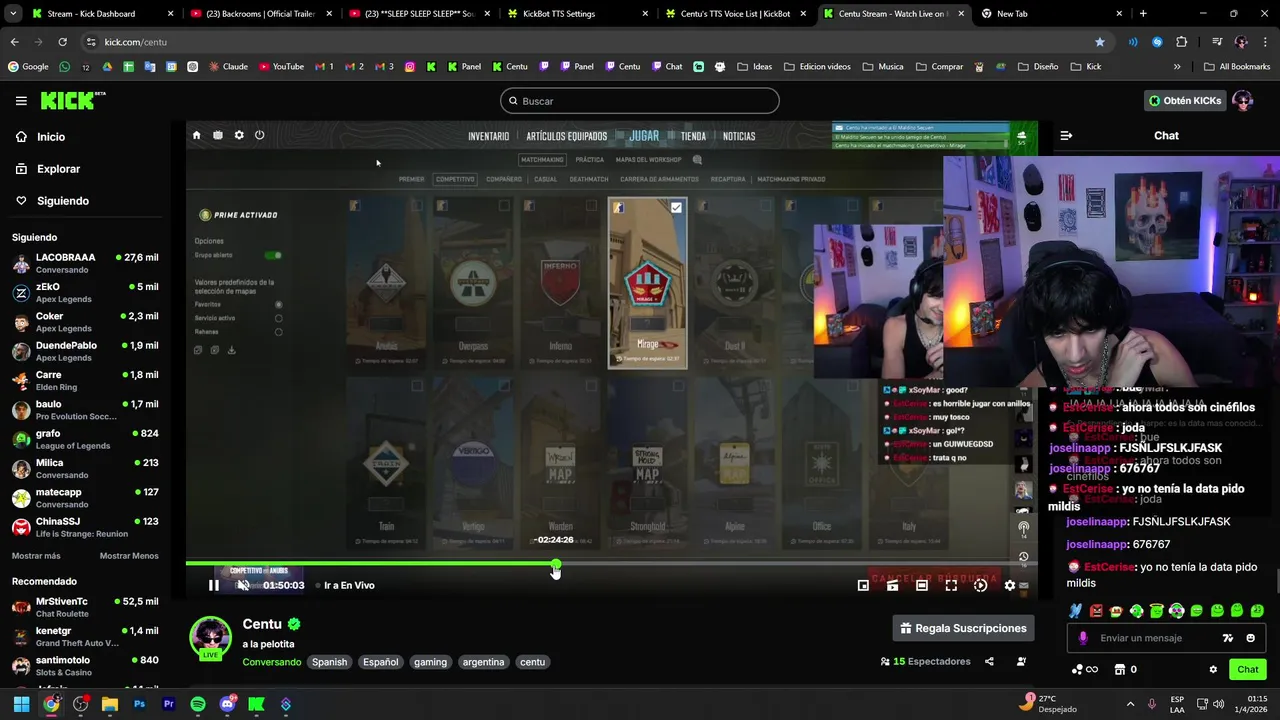The height and width of the screenshot is (720, 1280).
Task: Open Spotify from the taskbar
Action: pos(198,704)
